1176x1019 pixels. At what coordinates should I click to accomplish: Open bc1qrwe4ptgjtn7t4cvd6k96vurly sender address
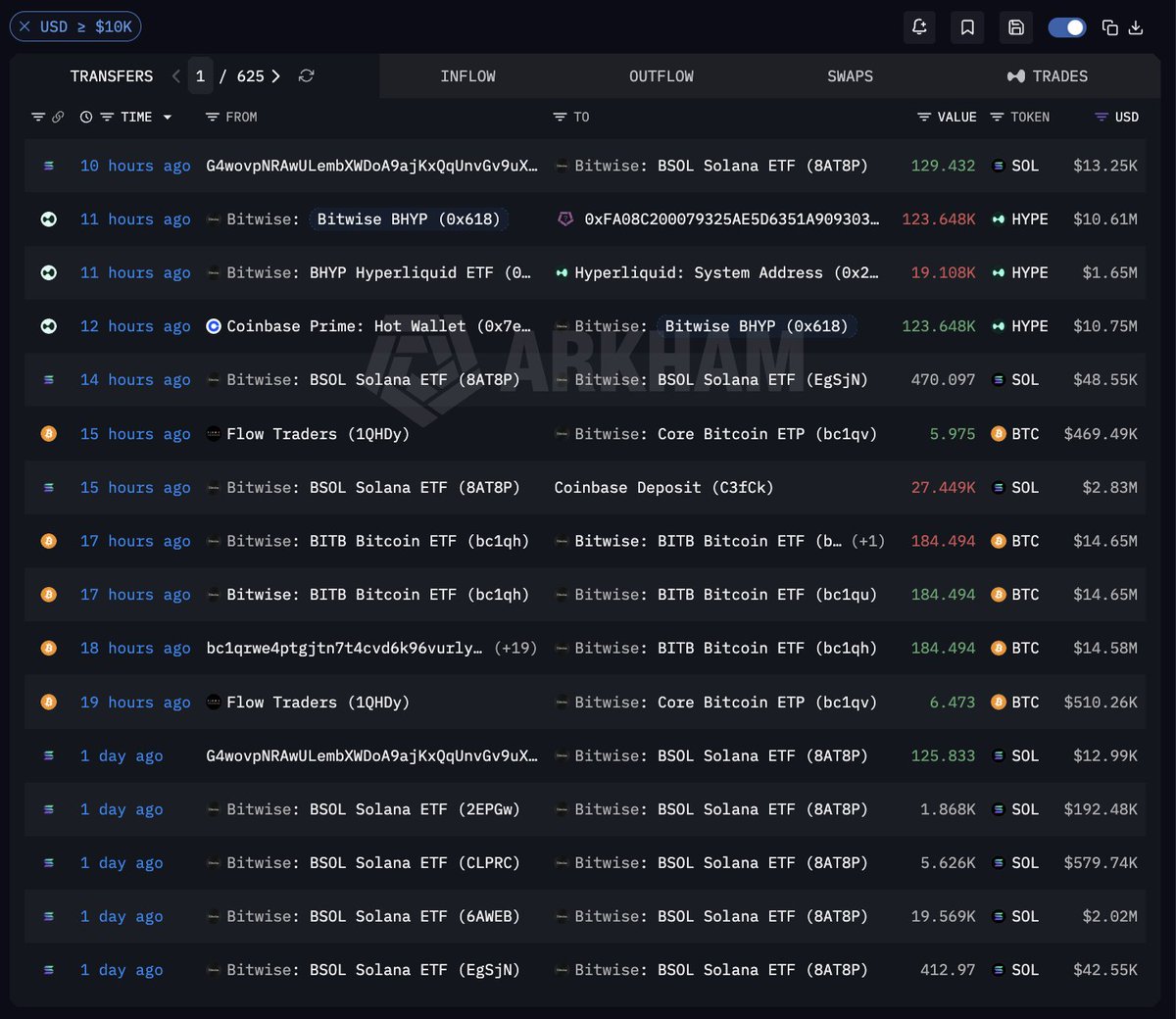point(344,649)
